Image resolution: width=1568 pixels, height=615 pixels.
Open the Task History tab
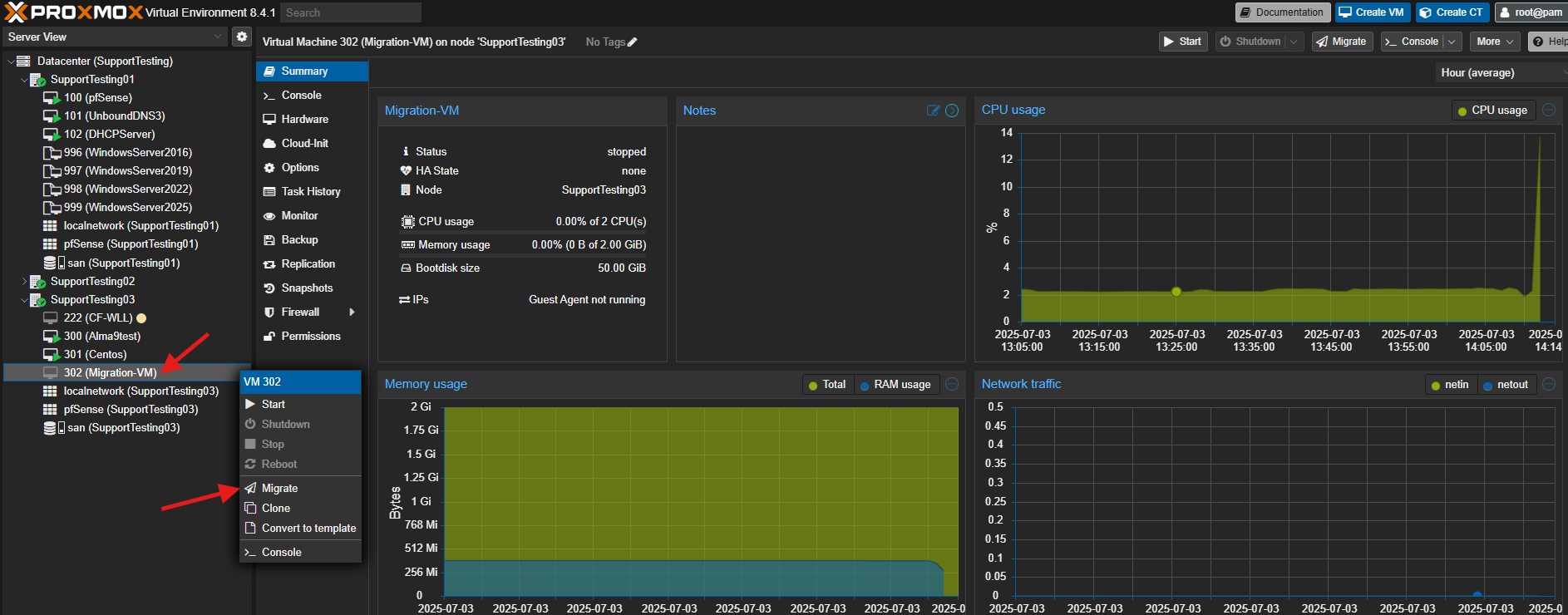(x=312, y=192)
